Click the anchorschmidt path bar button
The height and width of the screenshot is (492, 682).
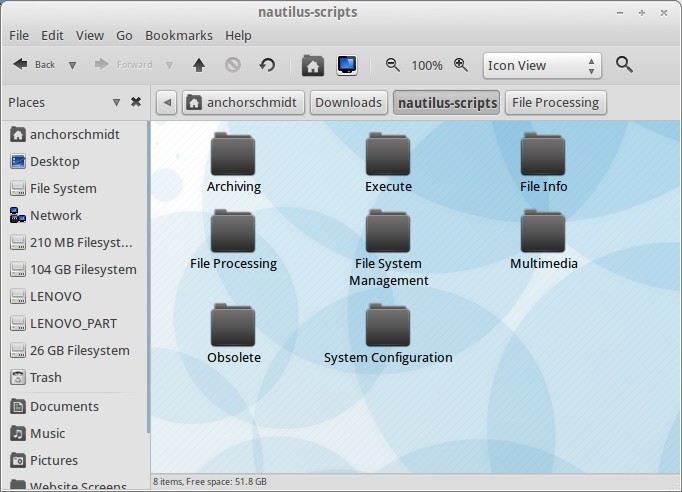[243, 103]
